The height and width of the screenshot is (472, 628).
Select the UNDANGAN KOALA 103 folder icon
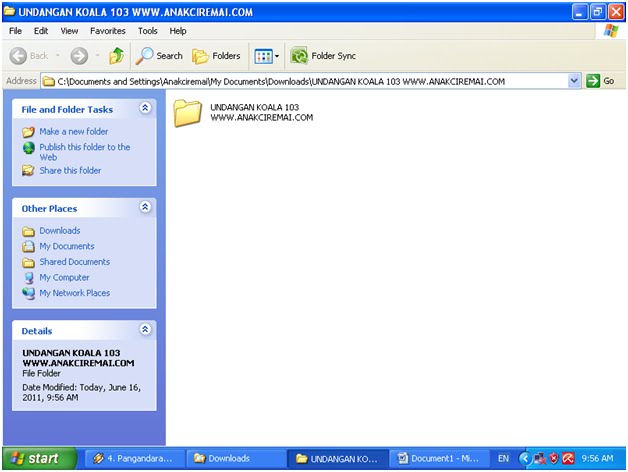tap(187, 113)
